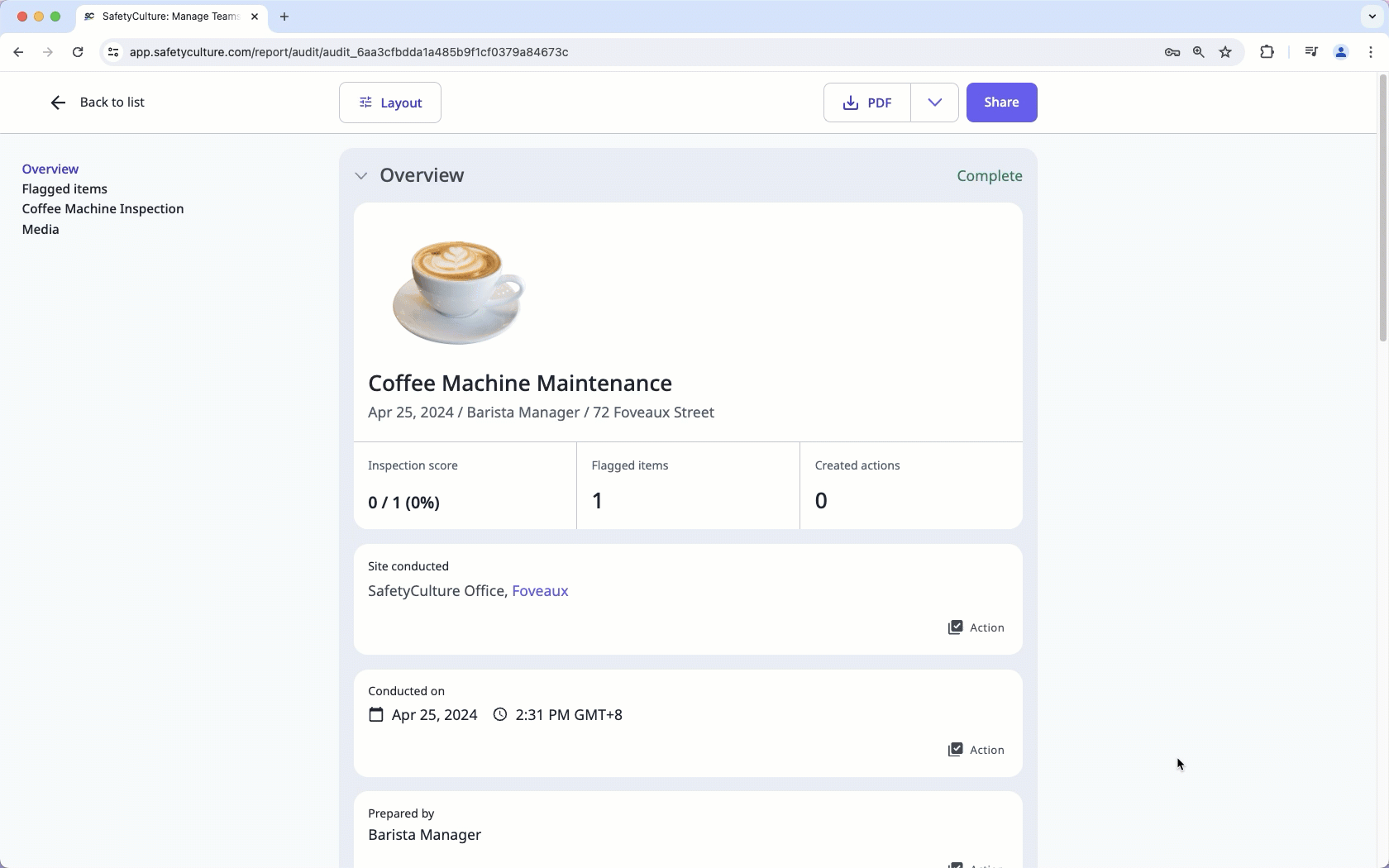Click the clock icon beside 2:31 PM

[x=500, y=715]
